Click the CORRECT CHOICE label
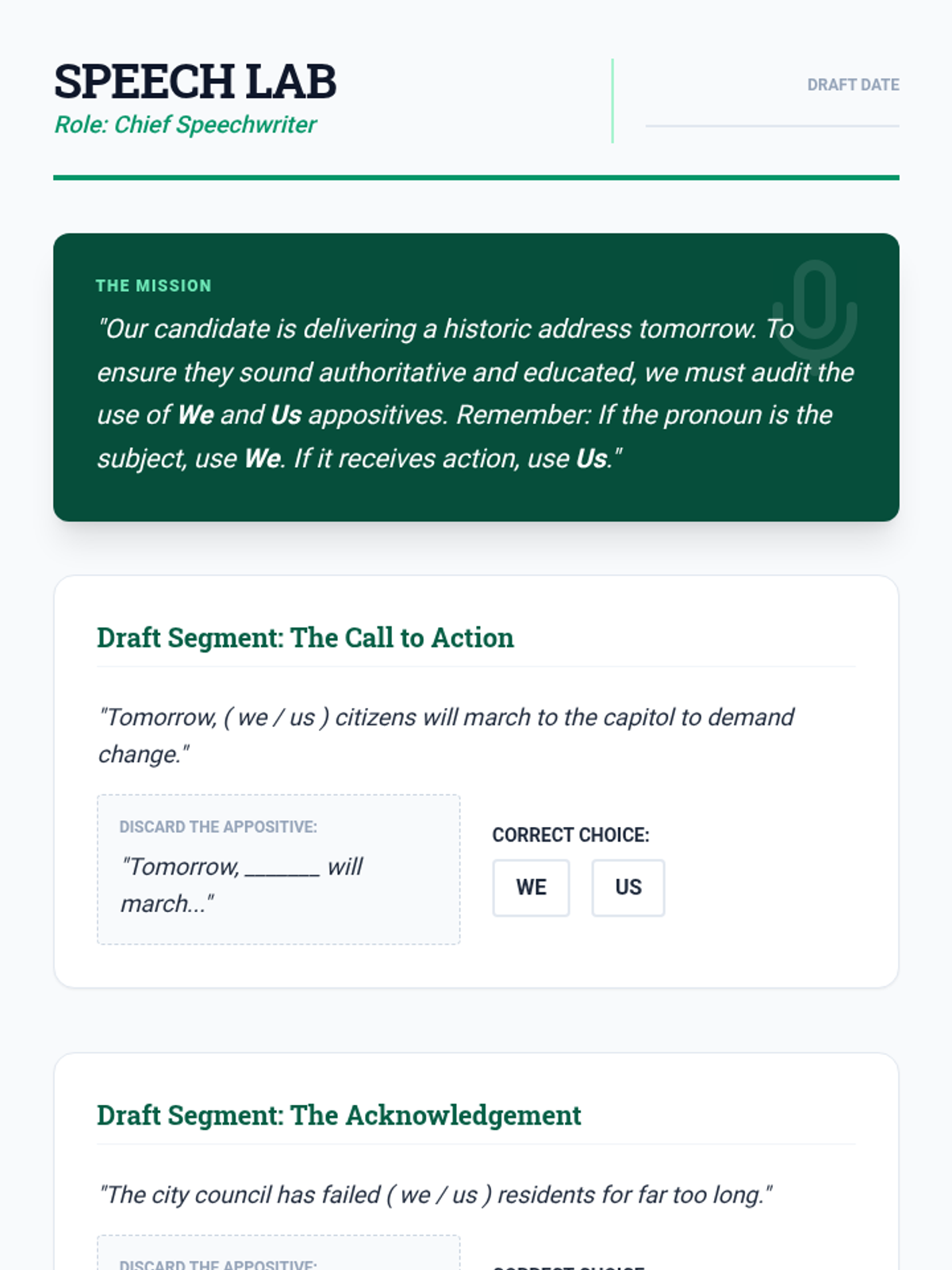The width and height of the screenshot is (952, 1270). tap(570, 835)
